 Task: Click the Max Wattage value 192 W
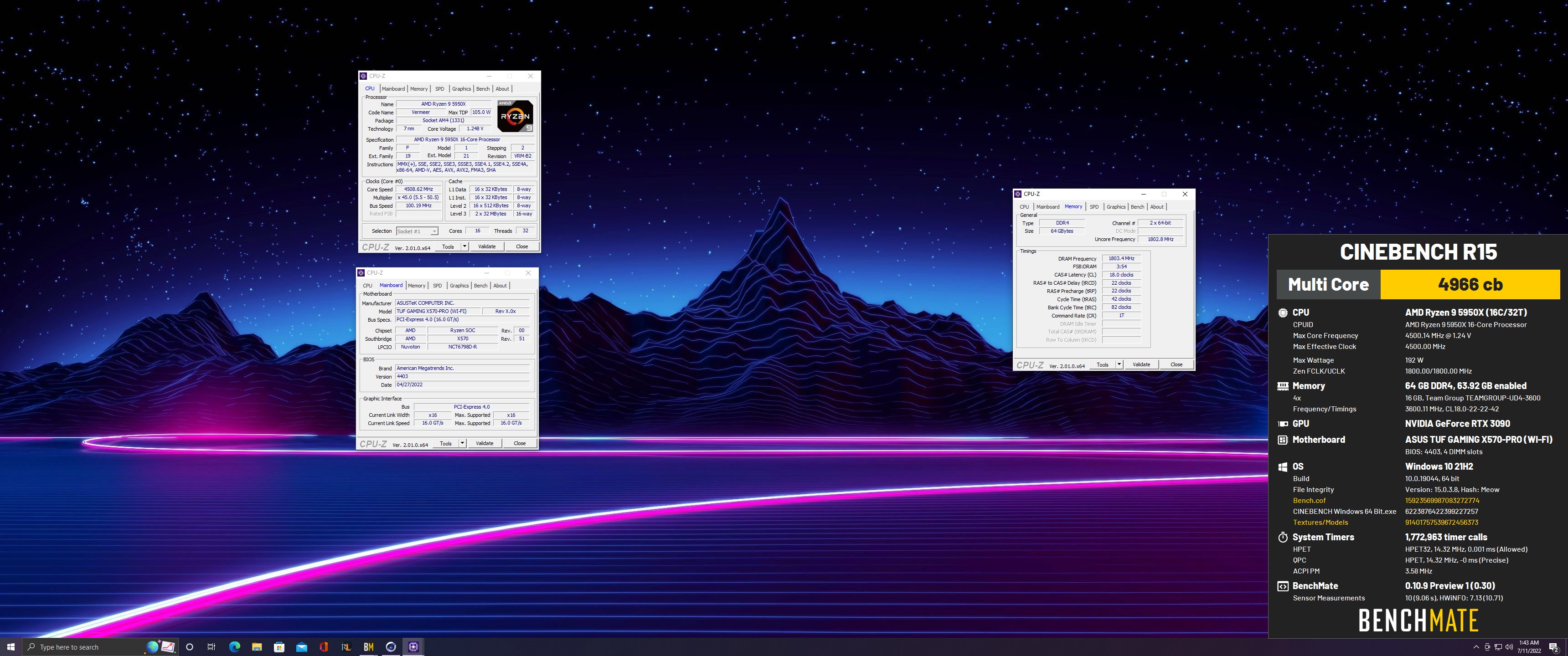tap(1414, 360)
